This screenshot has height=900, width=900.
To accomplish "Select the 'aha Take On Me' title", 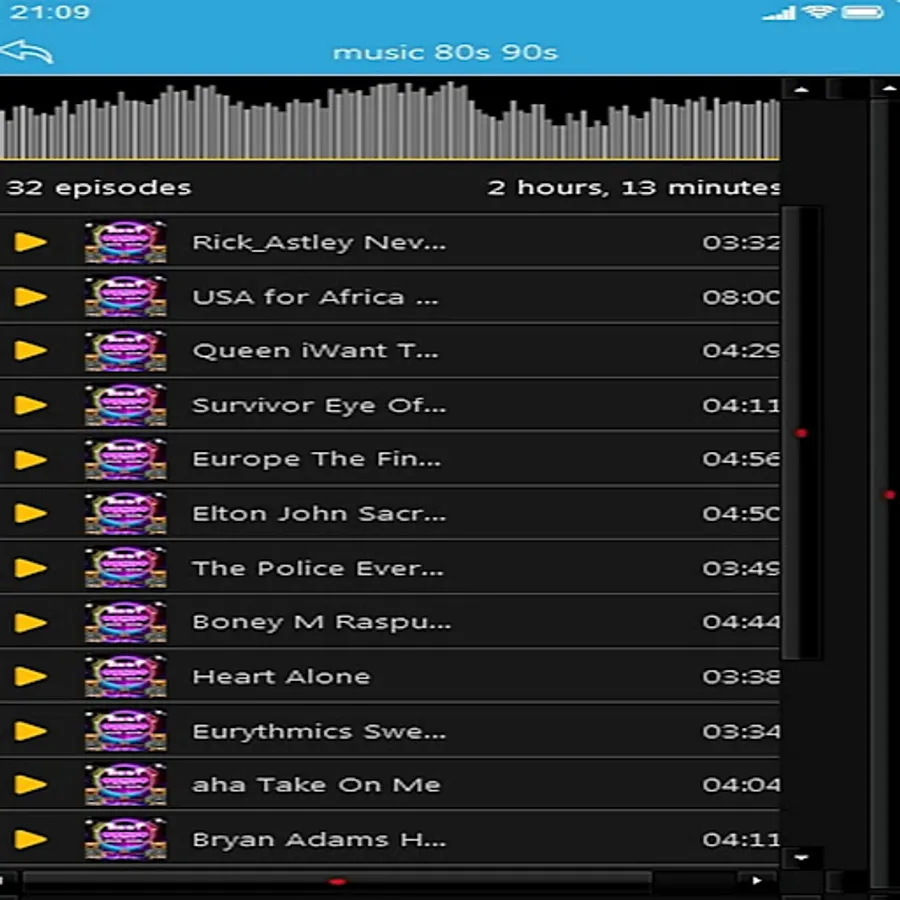I will [316, 785].
